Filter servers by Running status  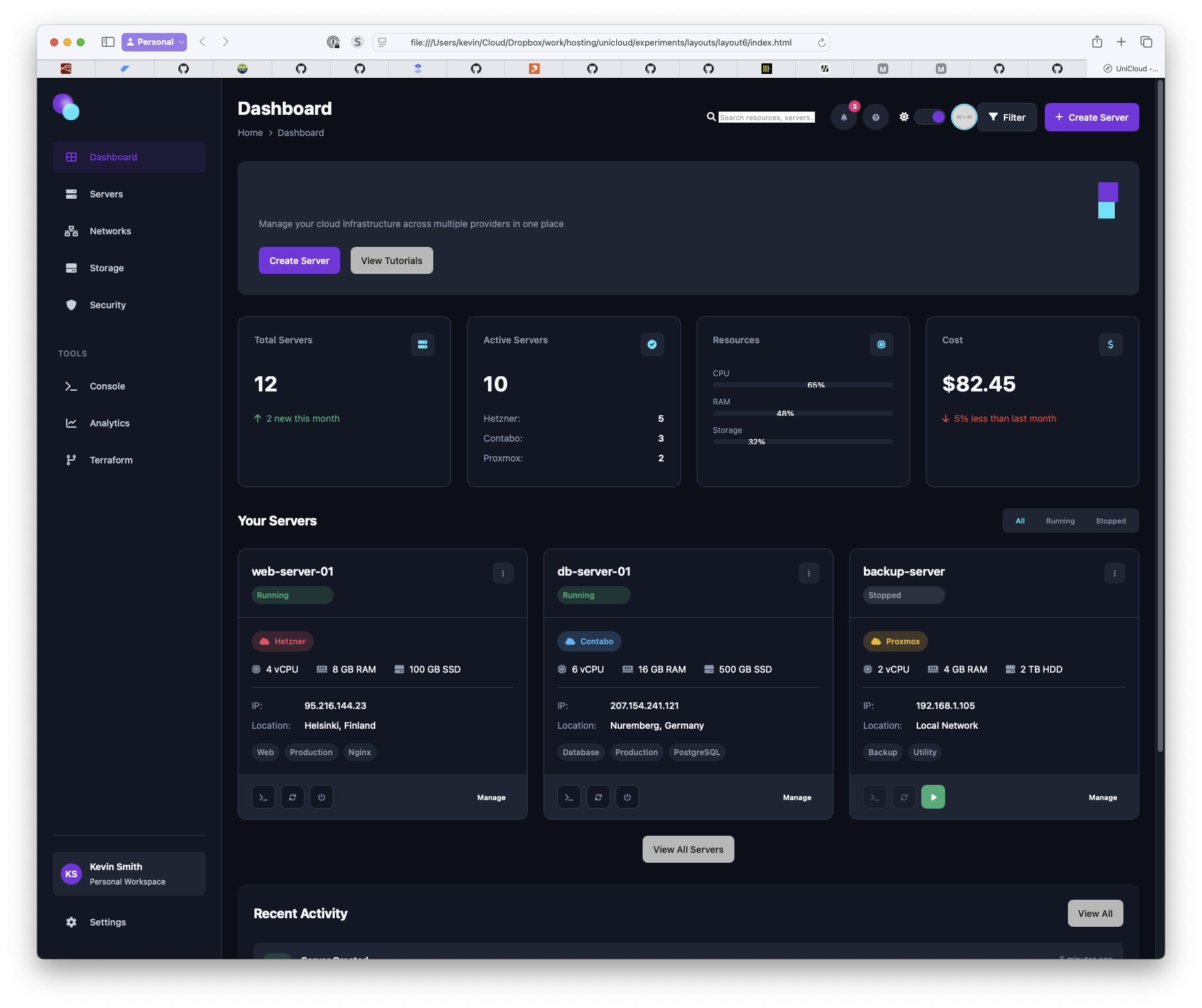pyautogui.click(x=1059, y=521)
